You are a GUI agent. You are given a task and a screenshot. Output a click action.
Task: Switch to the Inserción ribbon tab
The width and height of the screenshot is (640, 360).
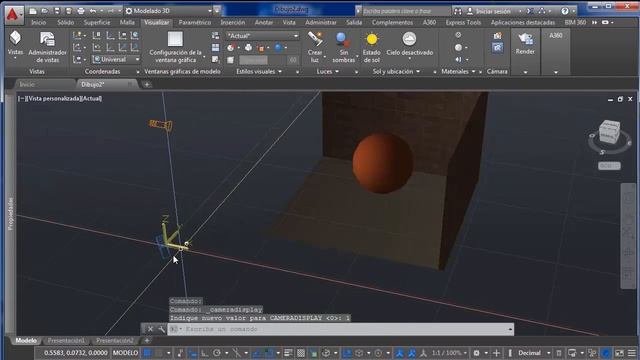[x=233, y=23]
